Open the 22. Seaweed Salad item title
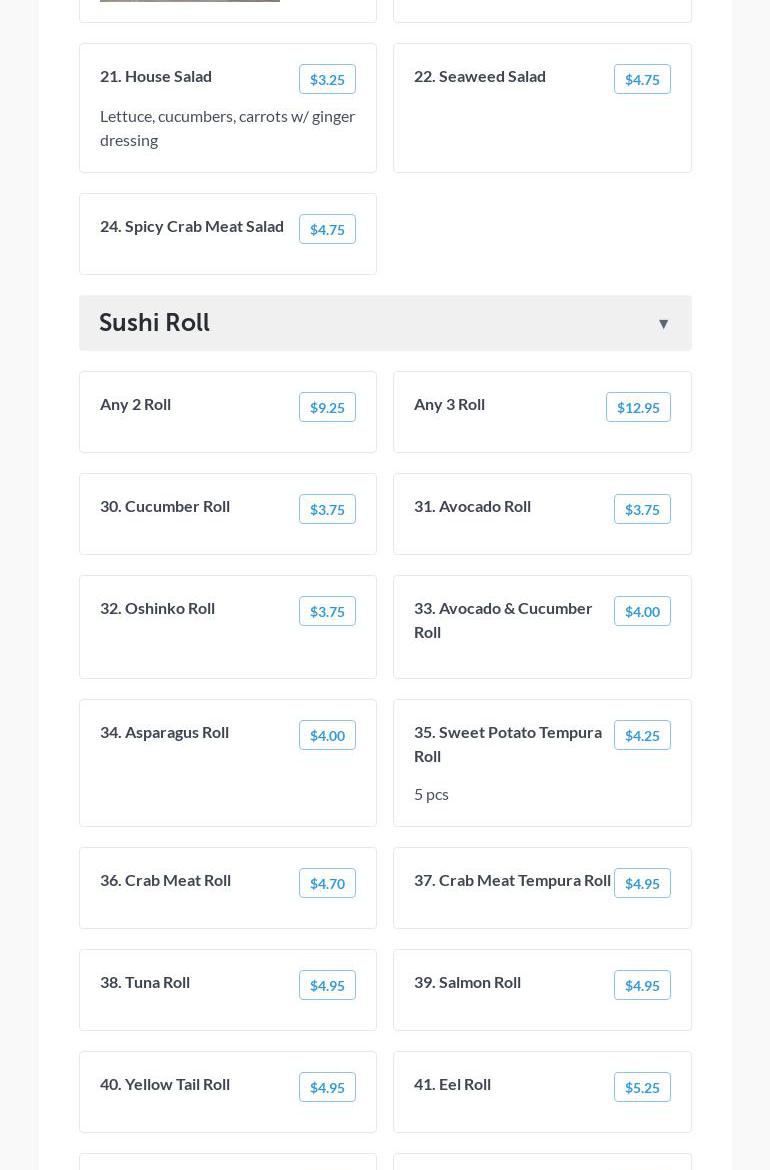Screen dimensions: 770x1170 click(480, 76)
